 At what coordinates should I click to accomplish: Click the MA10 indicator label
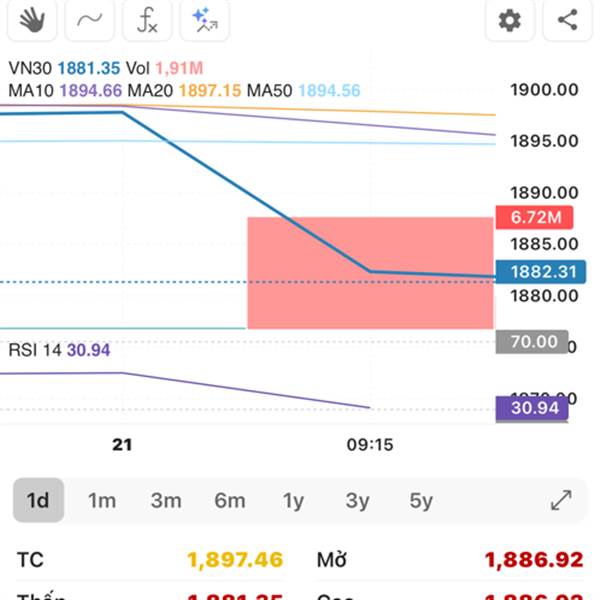point(65,91)
